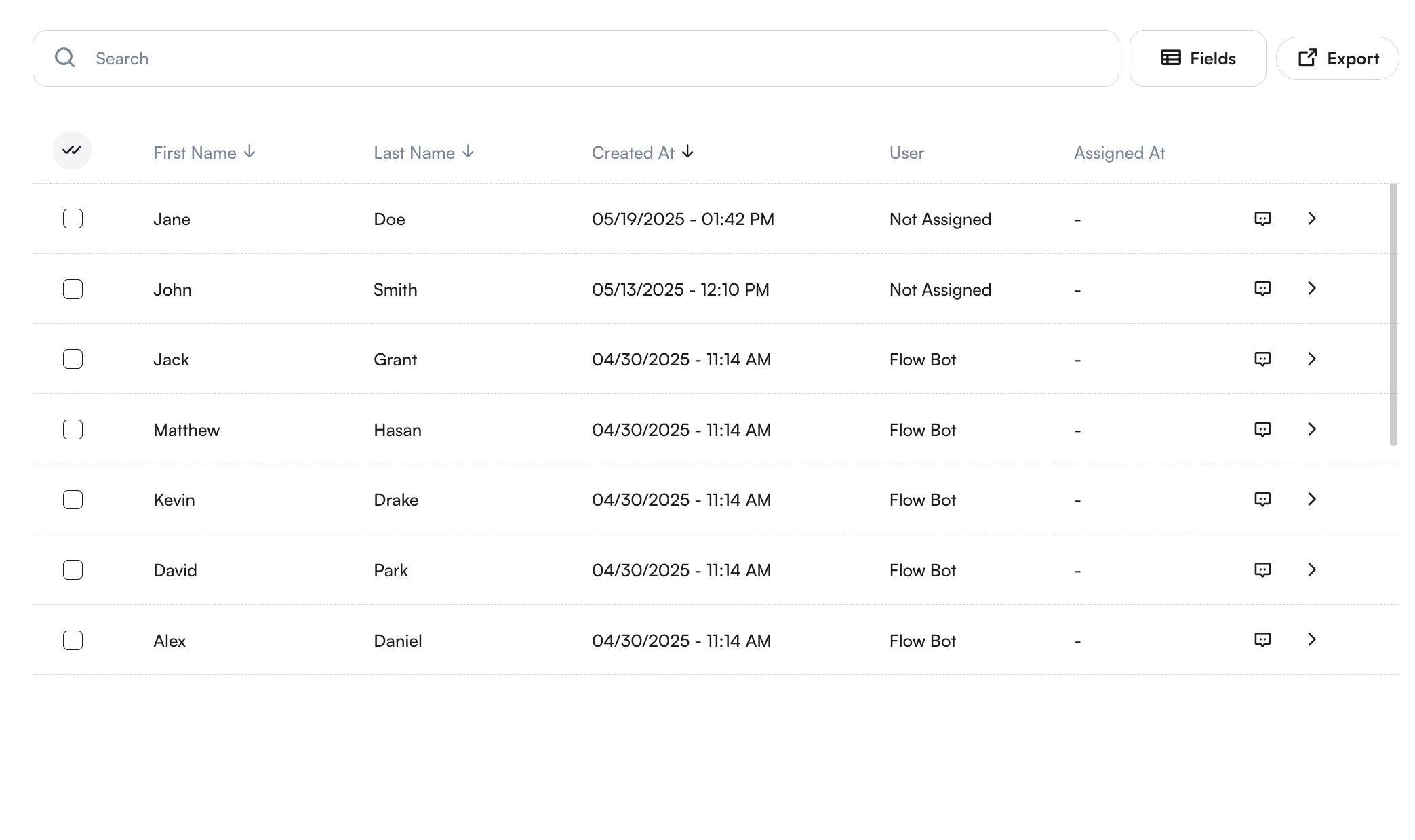This screenshot has width=1415, height=840.
Task: Check the box for Jane Doe
Action: pyautogui.click(x=73, y=219)
